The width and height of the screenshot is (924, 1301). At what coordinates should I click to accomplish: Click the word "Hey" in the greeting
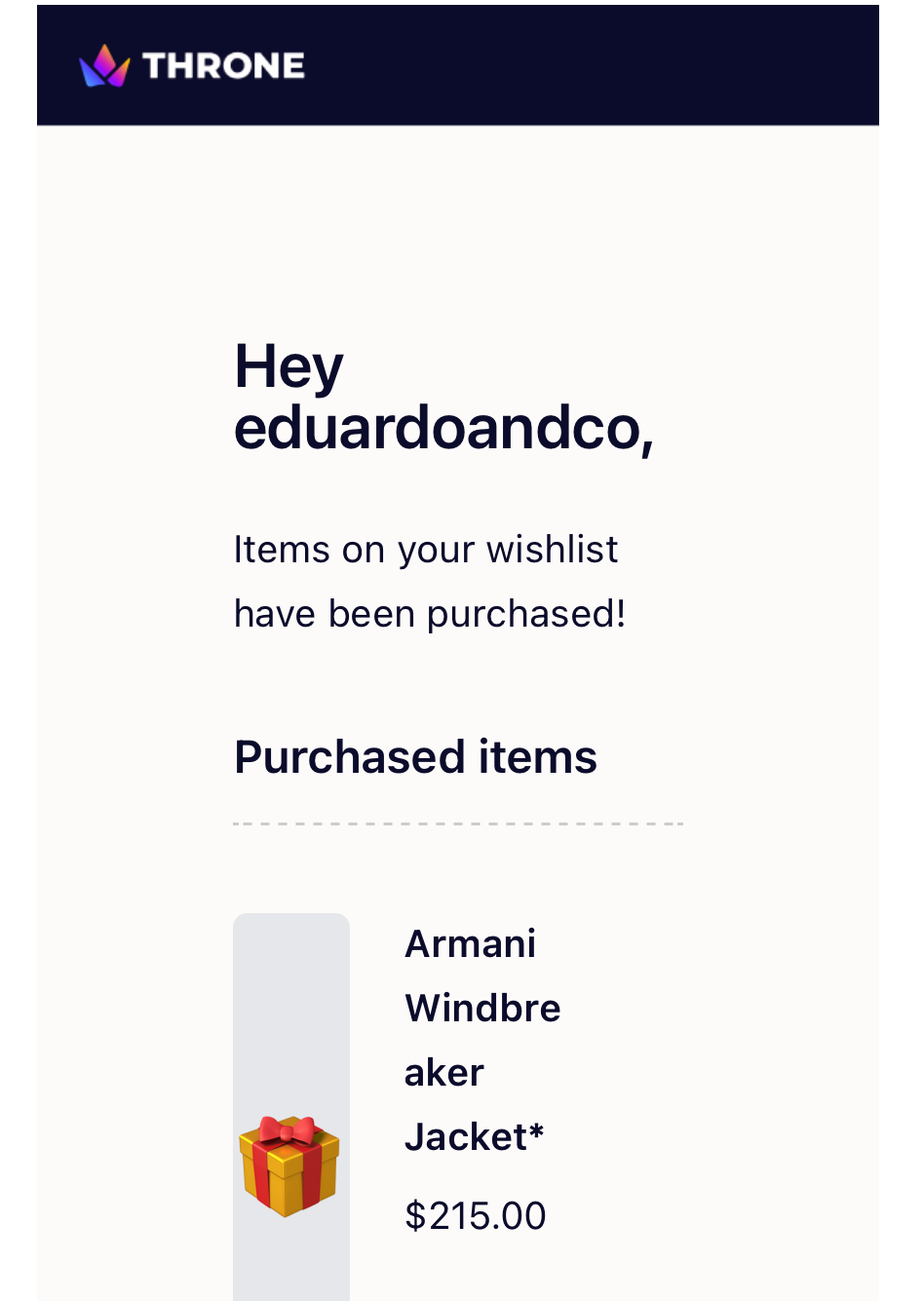pos(289,366)
